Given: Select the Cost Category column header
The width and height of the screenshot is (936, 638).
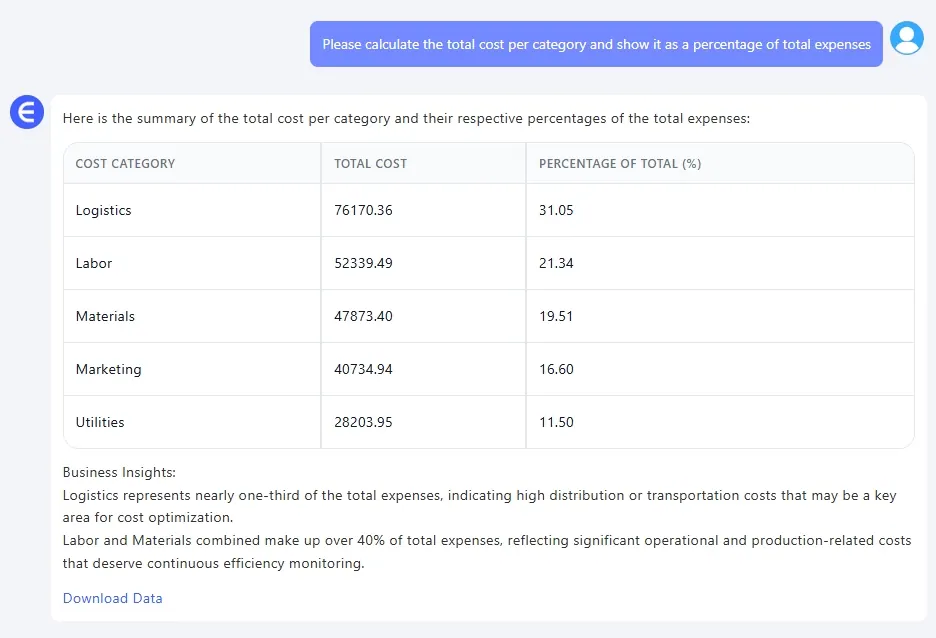Looking at the screenshot, I should click(125, 164).
